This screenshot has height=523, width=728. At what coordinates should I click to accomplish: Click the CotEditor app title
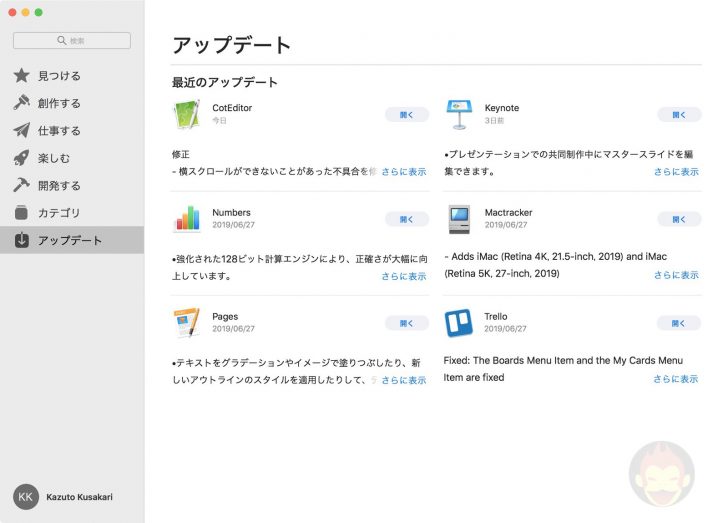coord(232,108)
